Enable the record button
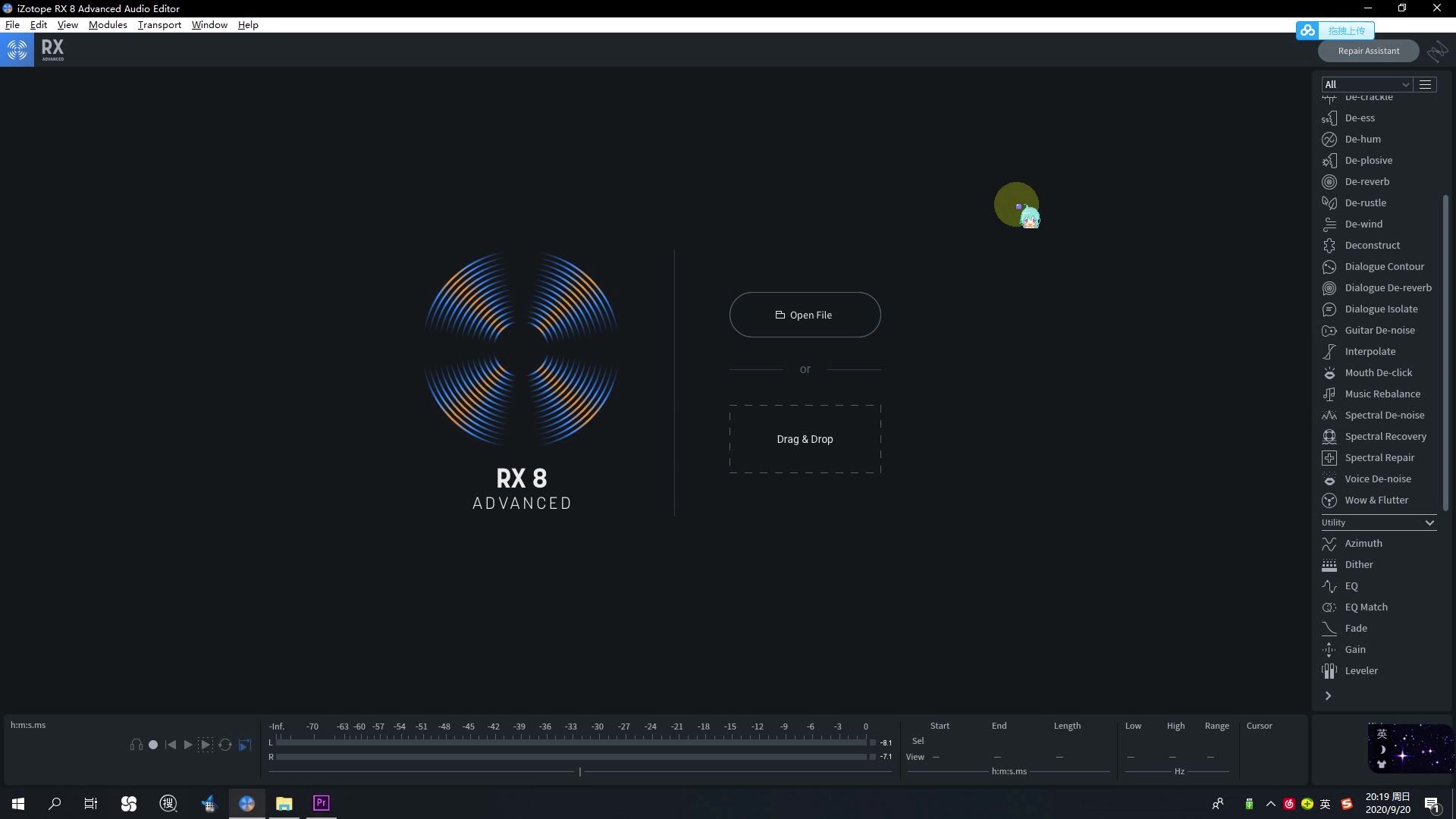The image size is (1456, 819). pos(152,745)
